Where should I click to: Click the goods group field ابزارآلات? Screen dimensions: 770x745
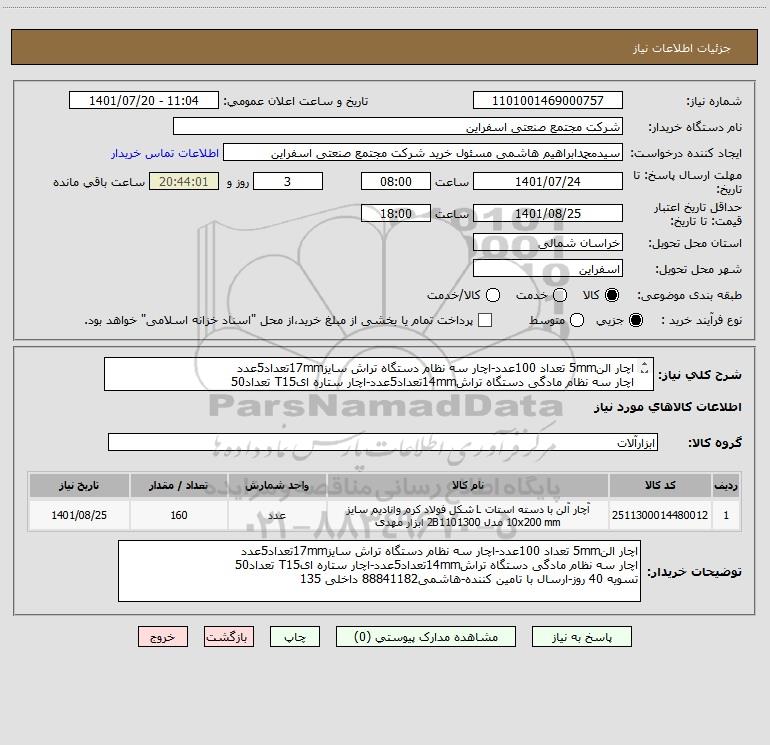point(383,442)
